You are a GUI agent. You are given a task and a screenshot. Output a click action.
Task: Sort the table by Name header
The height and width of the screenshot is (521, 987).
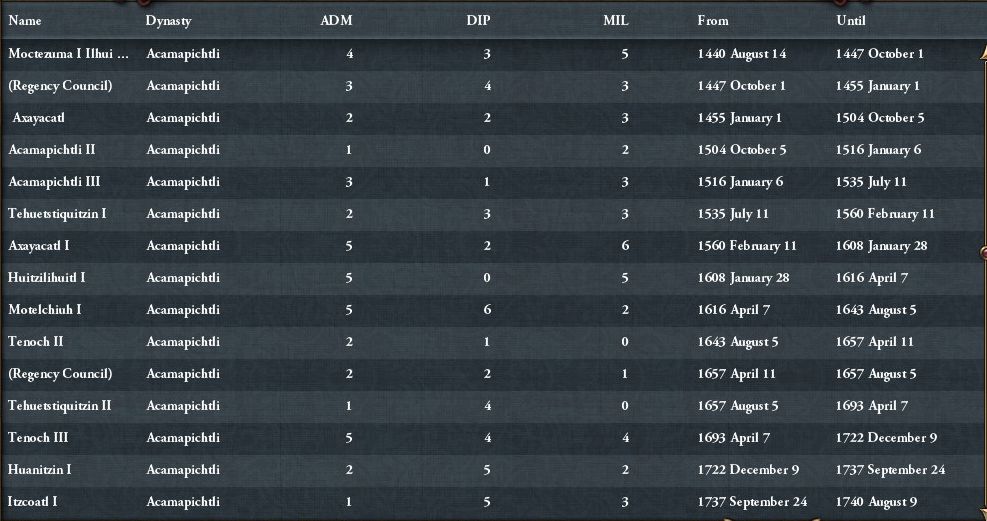(x=25, y=21)
